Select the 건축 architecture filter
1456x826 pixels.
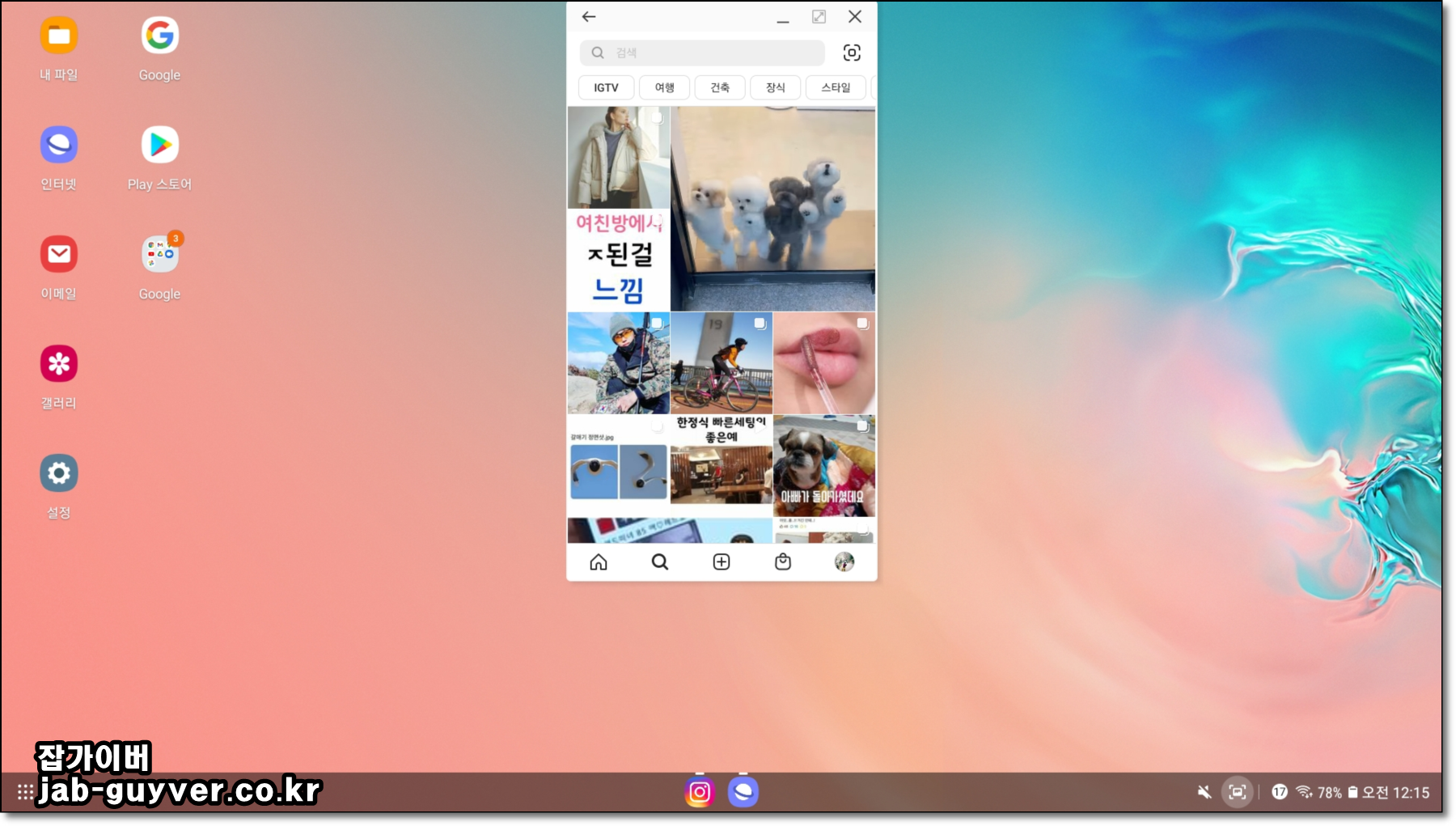(719, 87)
